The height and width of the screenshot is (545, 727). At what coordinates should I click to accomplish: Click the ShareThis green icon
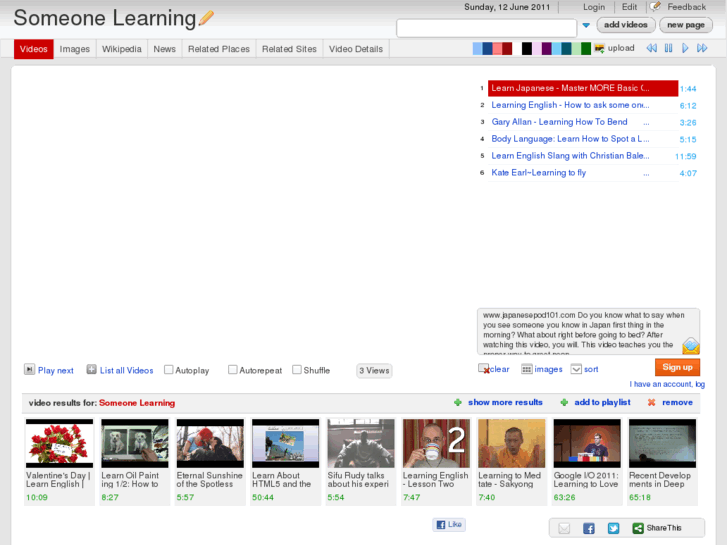coord(638,528)
